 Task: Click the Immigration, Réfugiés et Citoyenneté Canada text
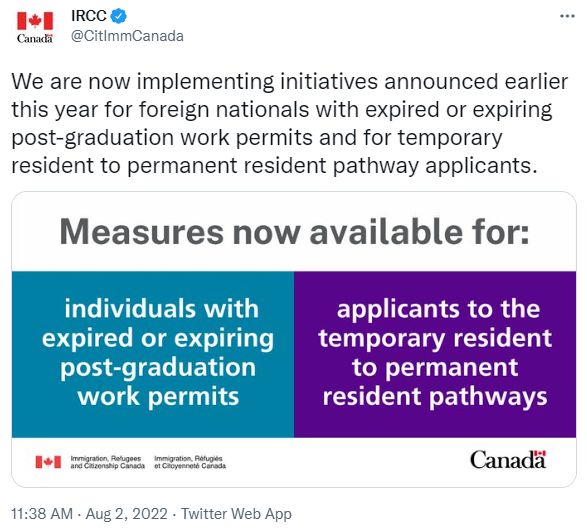190,462
